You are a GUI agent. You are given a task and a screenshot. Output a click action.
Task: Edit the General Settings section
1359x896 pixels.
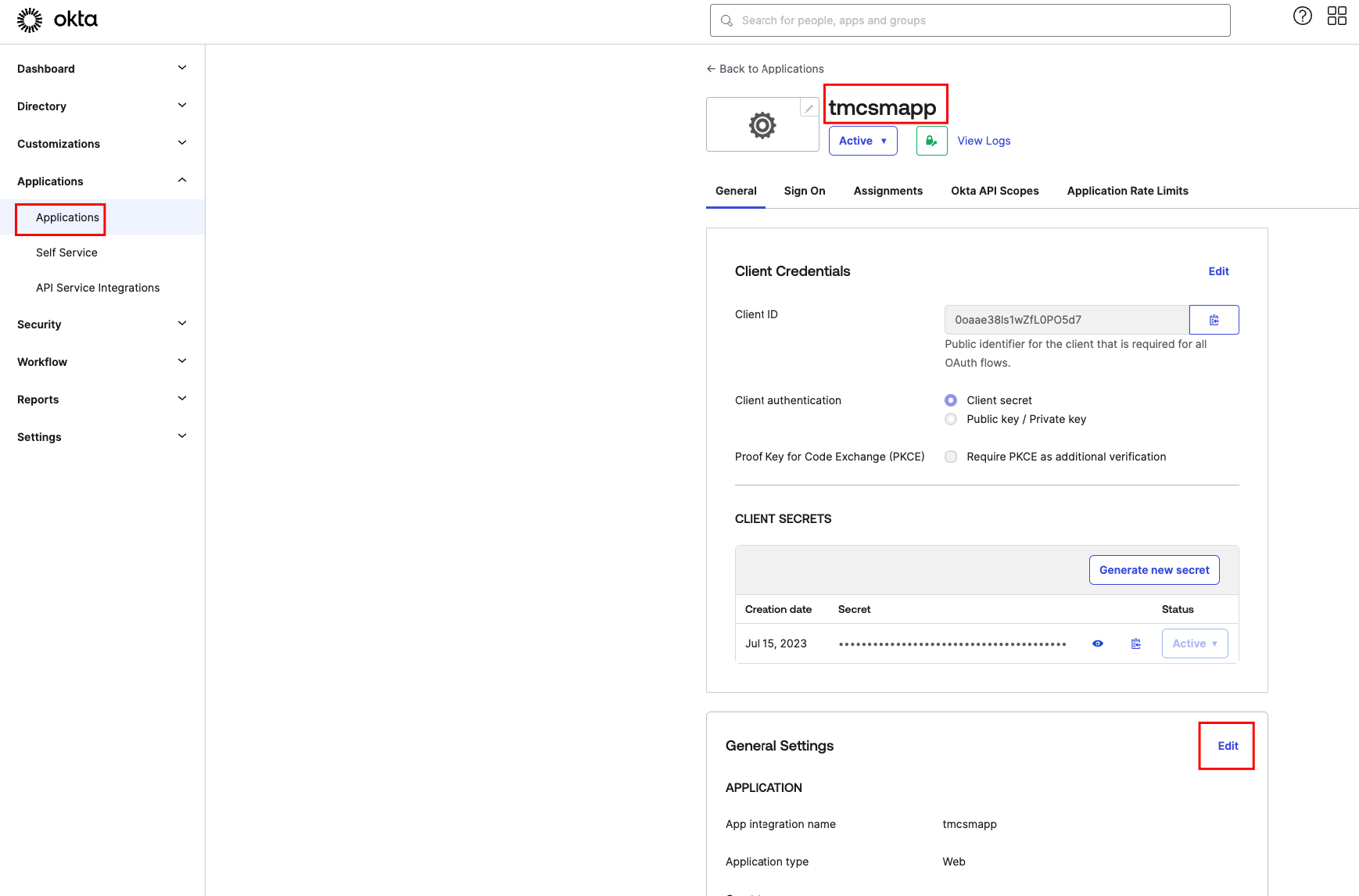tap(1228, 746)
